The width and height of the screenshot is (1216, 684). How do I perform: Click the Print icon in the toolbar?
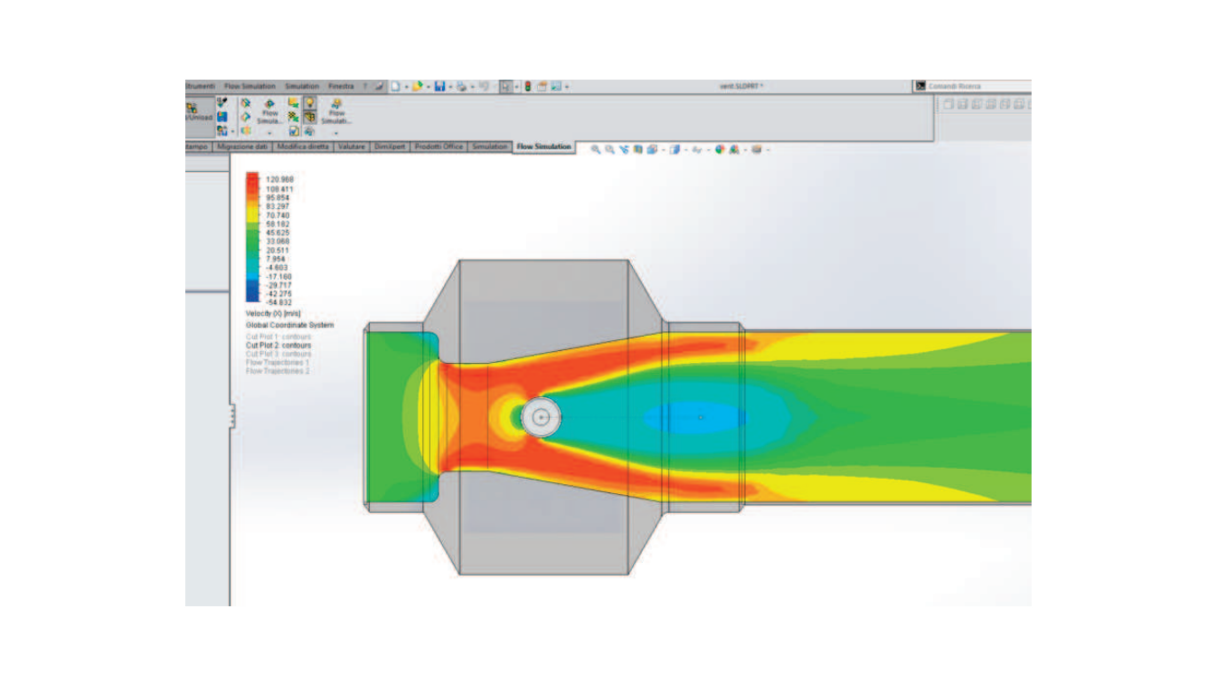point(459,87)
